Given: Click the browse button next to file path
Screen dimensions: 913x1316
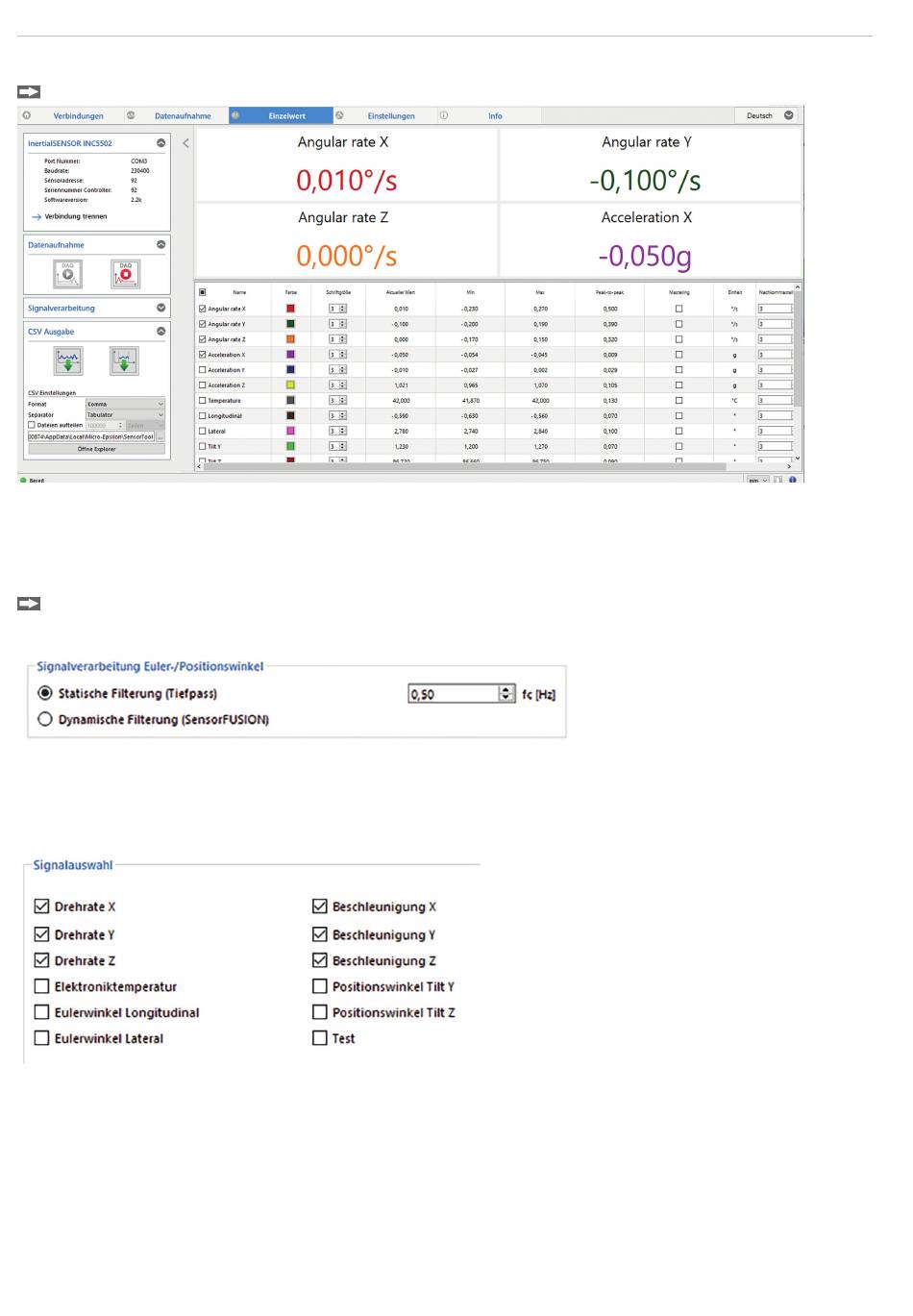Looking at the screenshot, I should click(x=160, y=436).
